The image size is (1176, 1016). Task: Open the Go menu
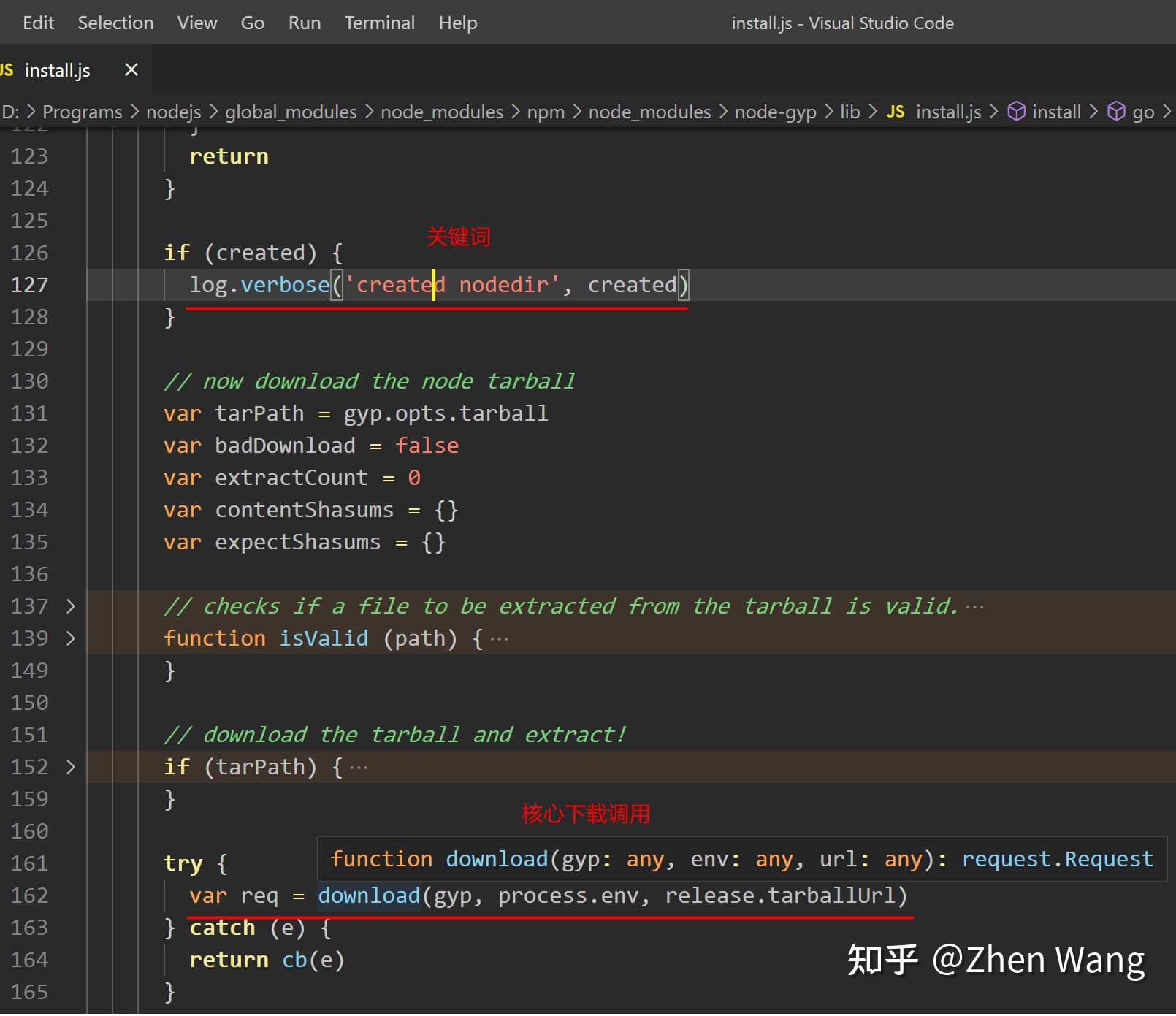252,23
